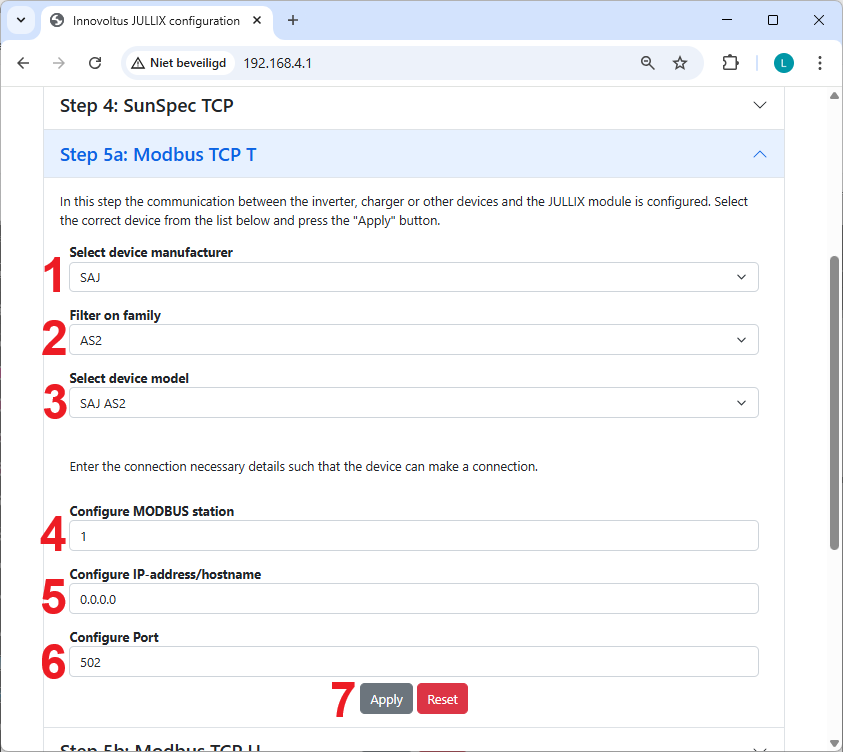The width and height of the screenshot is (843, 752).
Task: Select the Innovoltus JULLIX configuration tab
Action: coord(155,20)
